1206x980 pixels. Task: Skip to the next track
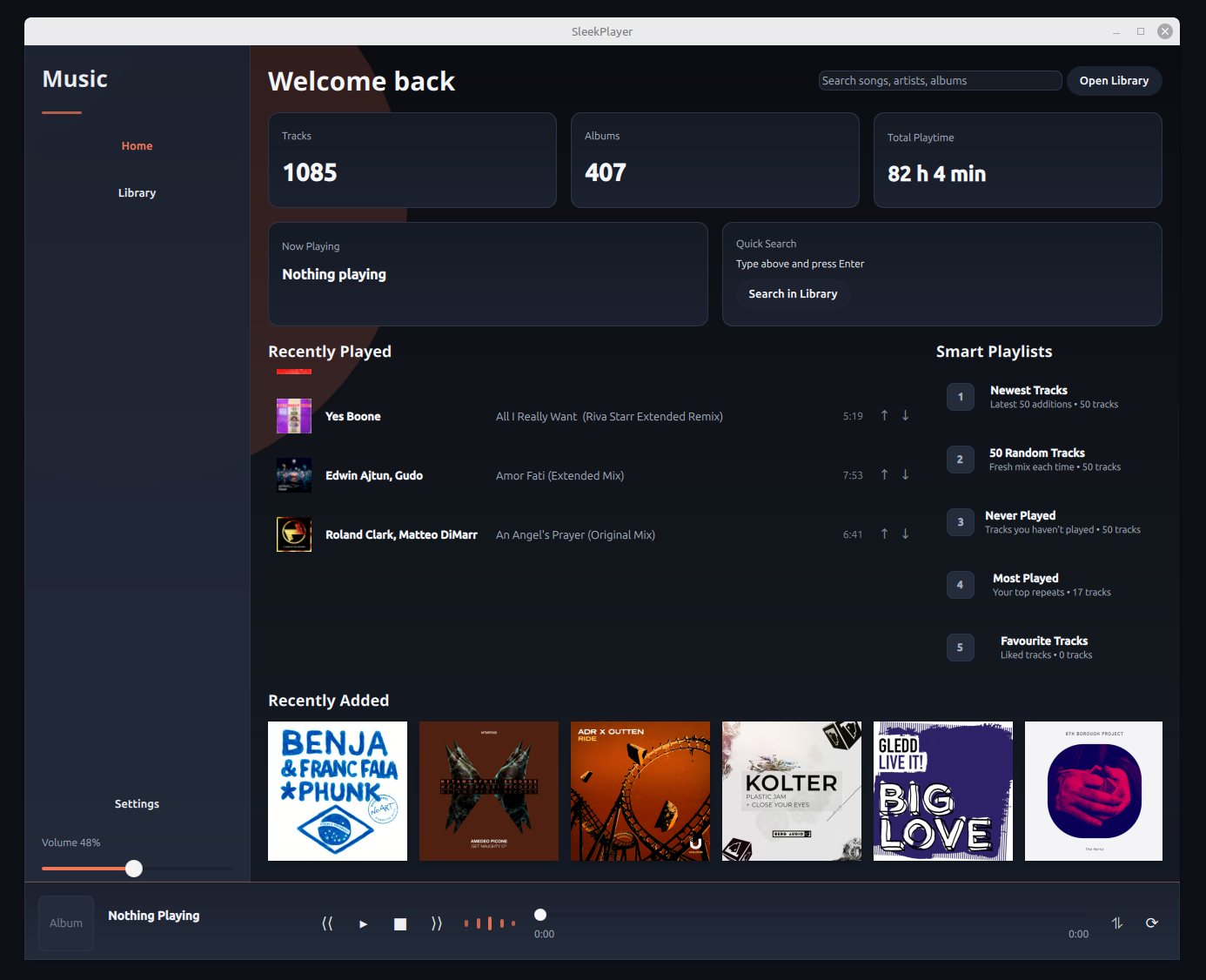point(437,923)
